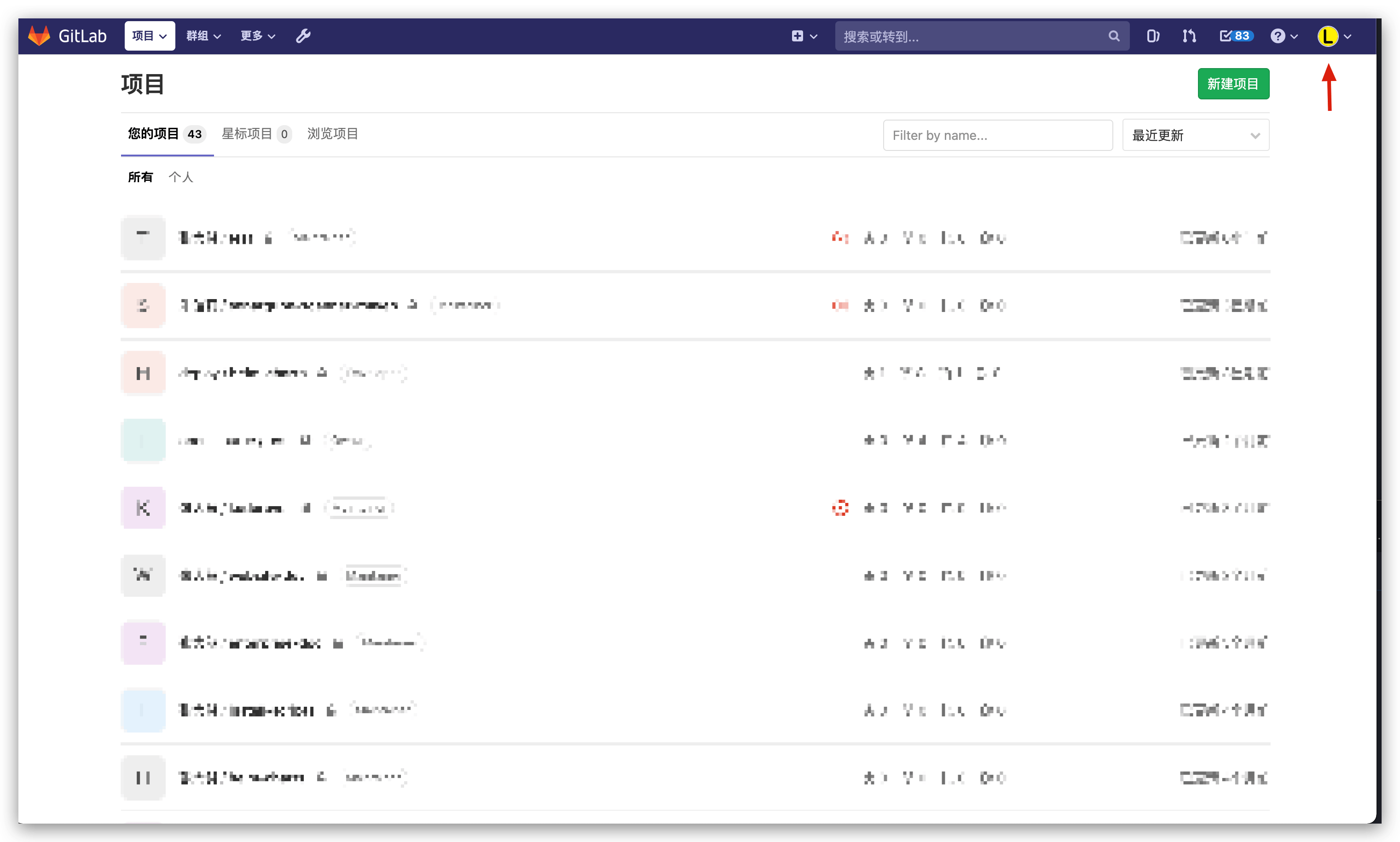Screen dimensions: 1400x842
Task: Select the 个人 filter link
Action: click(180, 177)
